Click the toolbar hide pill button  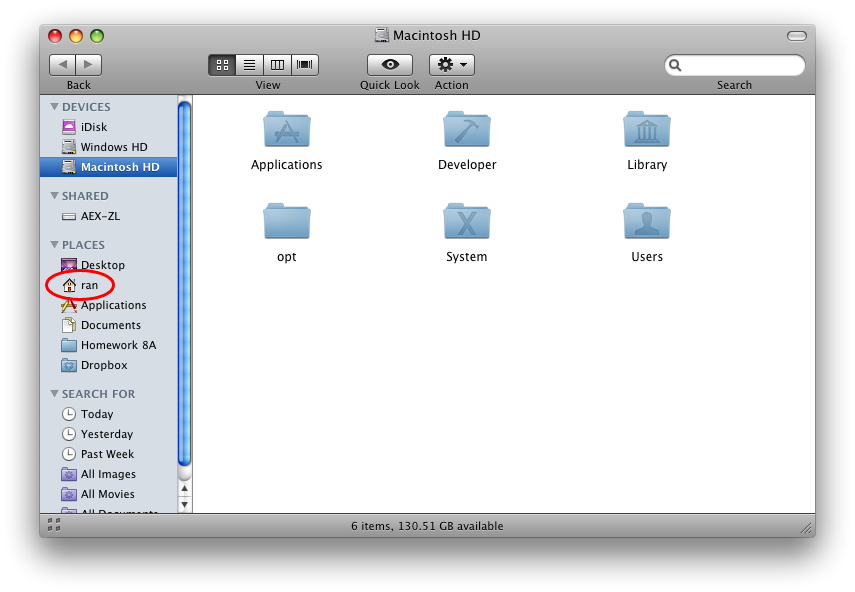(797, 36)
